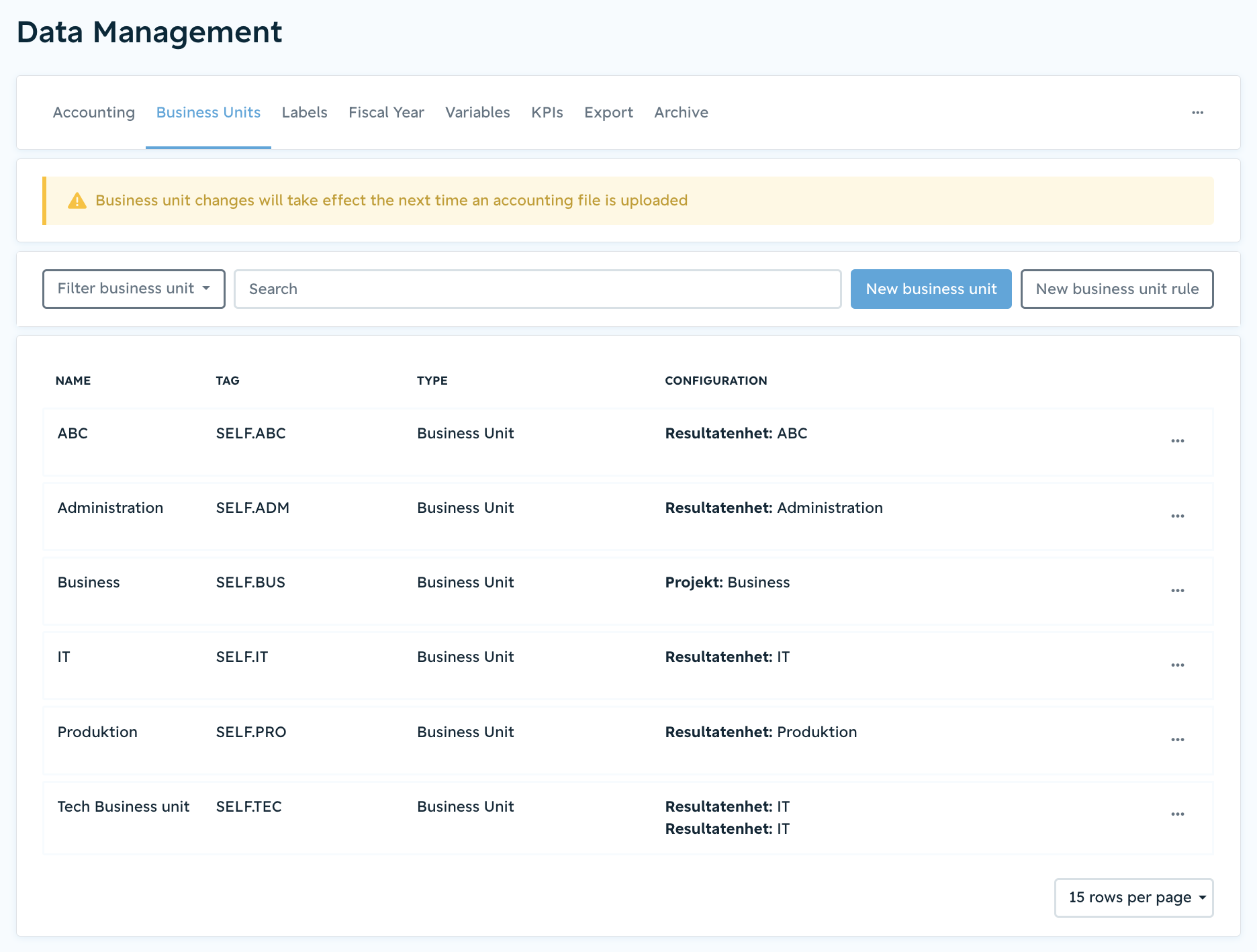1257x952 pixels.
Task: Go to the Labels tab
Action: tap(304, 113)
